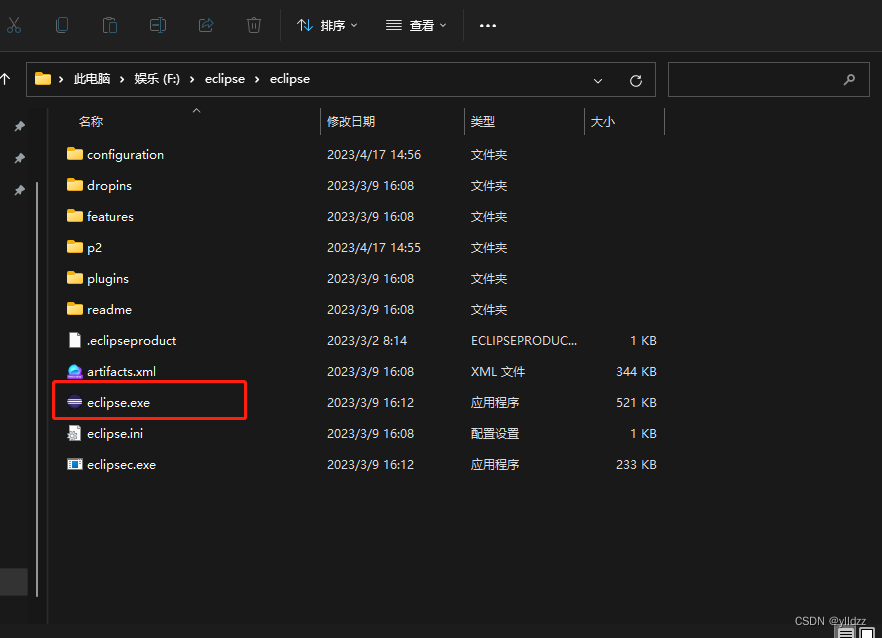Open the 排序 sort dropdown
The image size is (882, 638).
pos(327,25)
